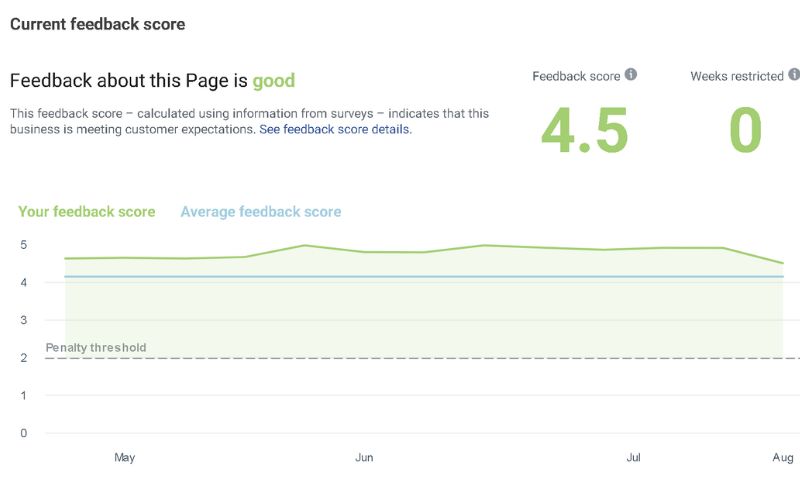Click the Feedback score info icon
The image size is (800, 500).
(x=631, y=74)
